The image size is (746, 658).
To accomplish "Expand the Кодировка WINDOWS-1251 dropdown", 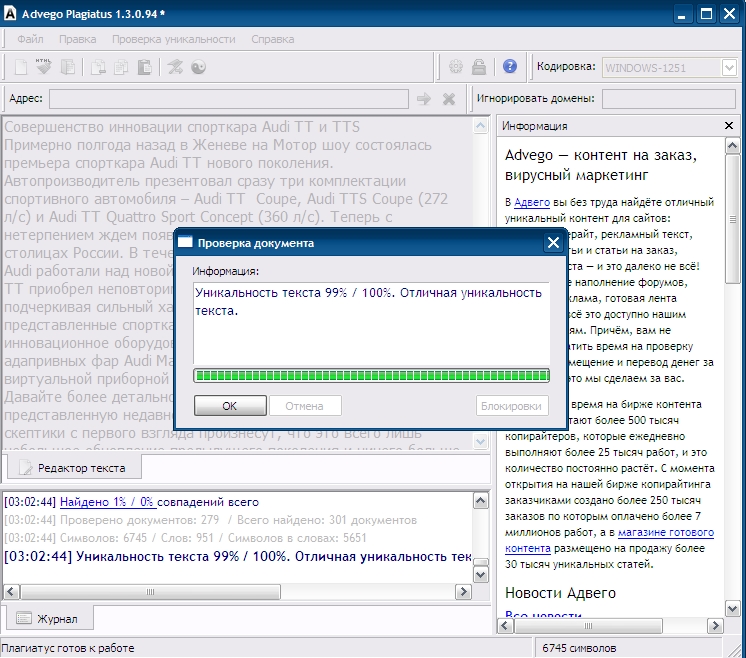I will click(x=729, y=68).
